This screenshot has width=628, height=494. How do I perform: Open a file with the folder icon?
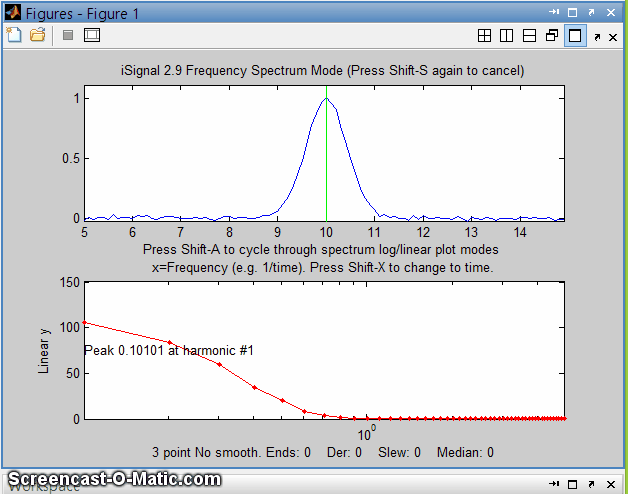coord(38,35)
